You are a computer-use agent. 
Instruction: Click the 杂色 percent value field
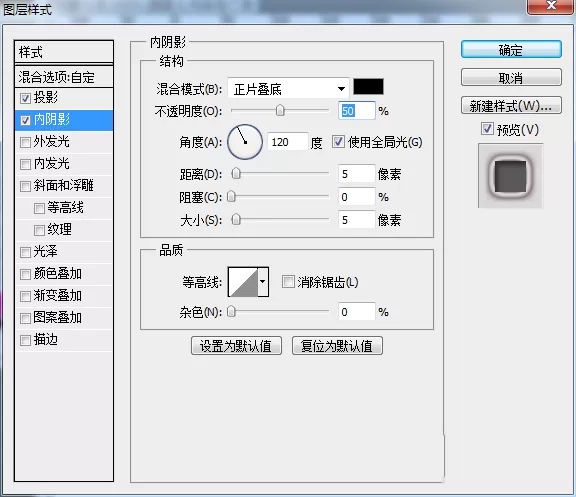(357, 312)
